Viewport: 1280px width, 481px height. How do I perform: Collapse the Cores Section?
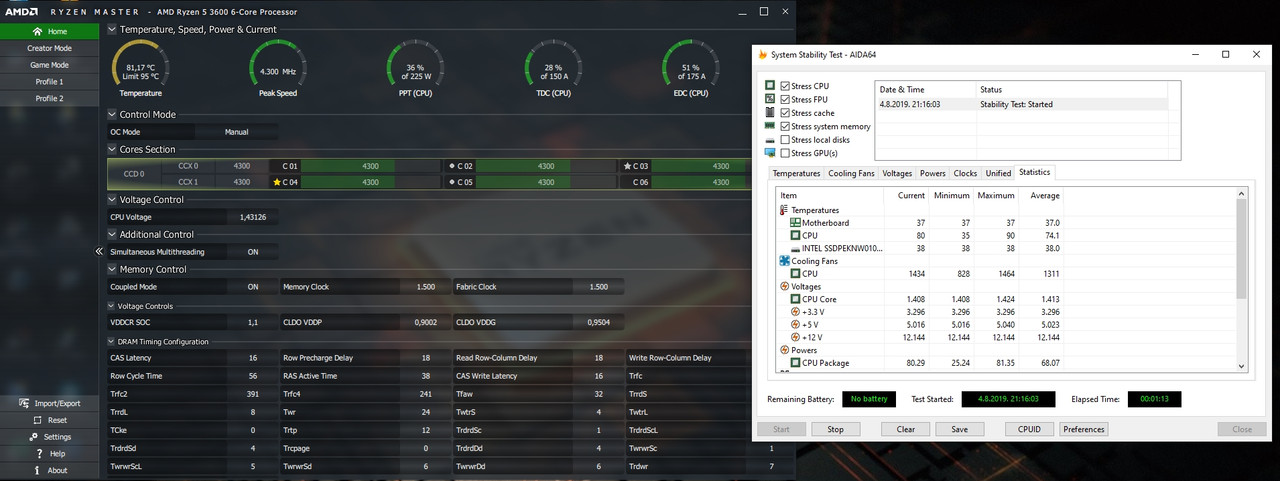(112, 149)
